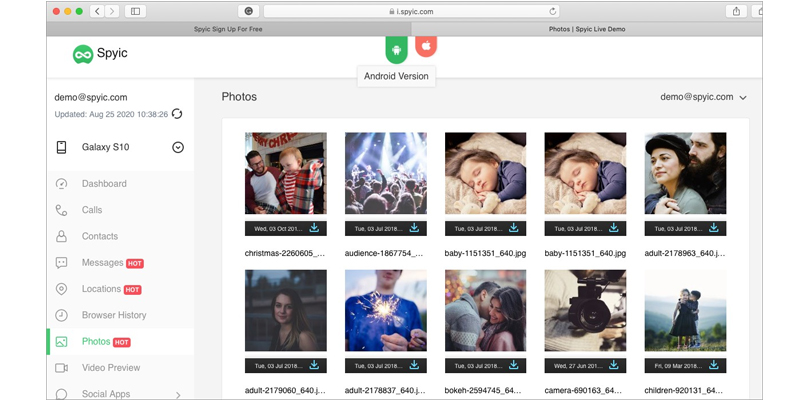Click the Contacts person icon
This screenshot has height=400, width=799.
(61, 236)
